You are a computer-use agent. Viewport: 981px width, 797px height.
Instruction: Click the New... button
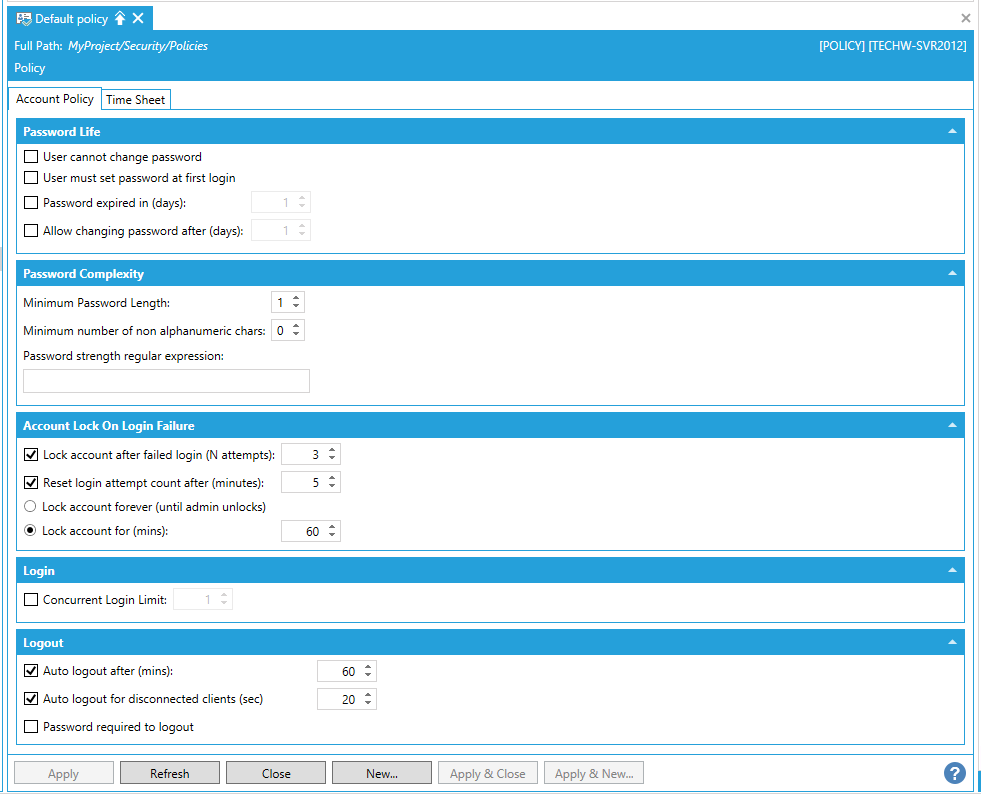coord(382,773)
